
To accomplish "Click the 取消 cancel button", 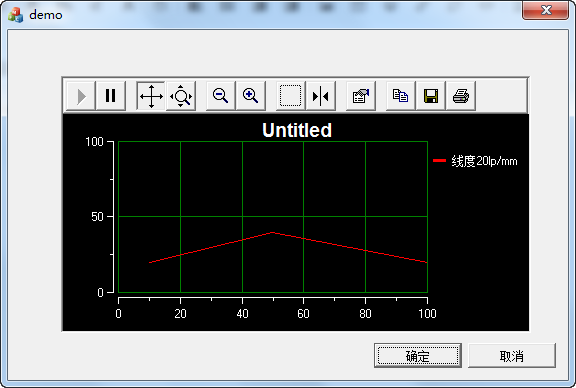I will click(x=512, y=356).
